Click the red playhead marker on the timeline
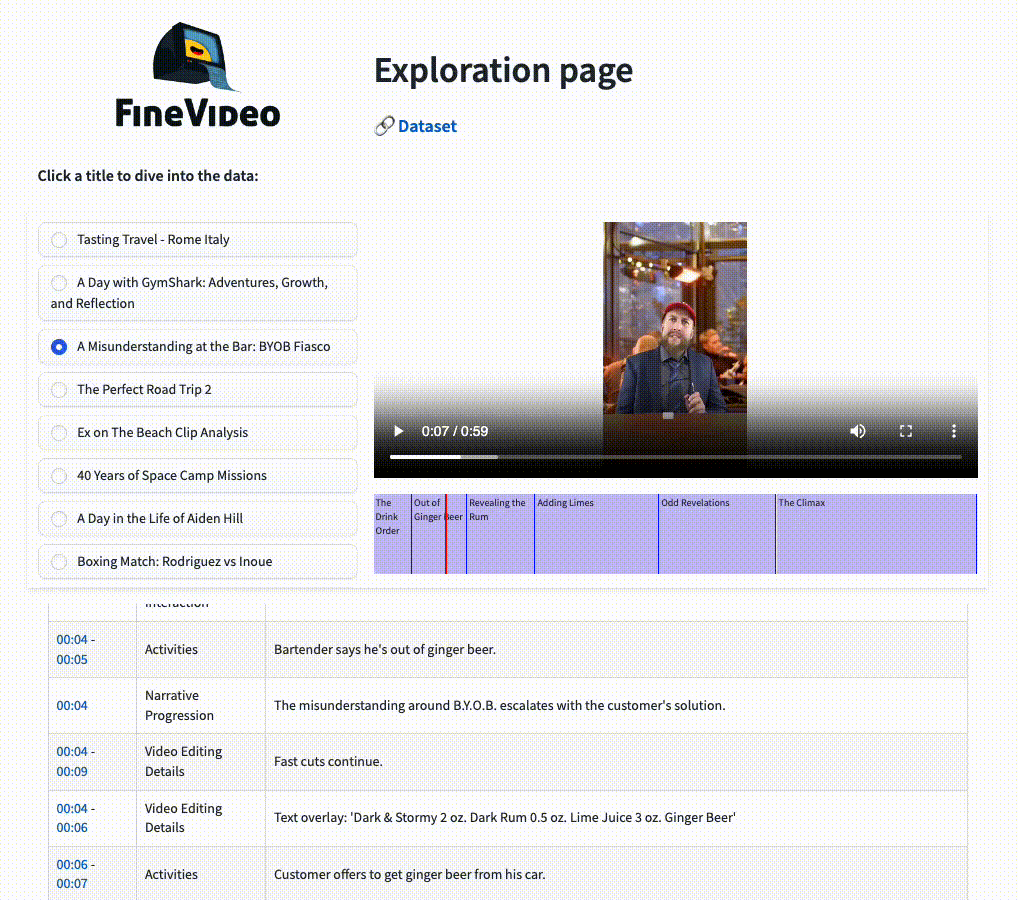The height and width of the screenshot is (900, 1018). coord(447,533)
